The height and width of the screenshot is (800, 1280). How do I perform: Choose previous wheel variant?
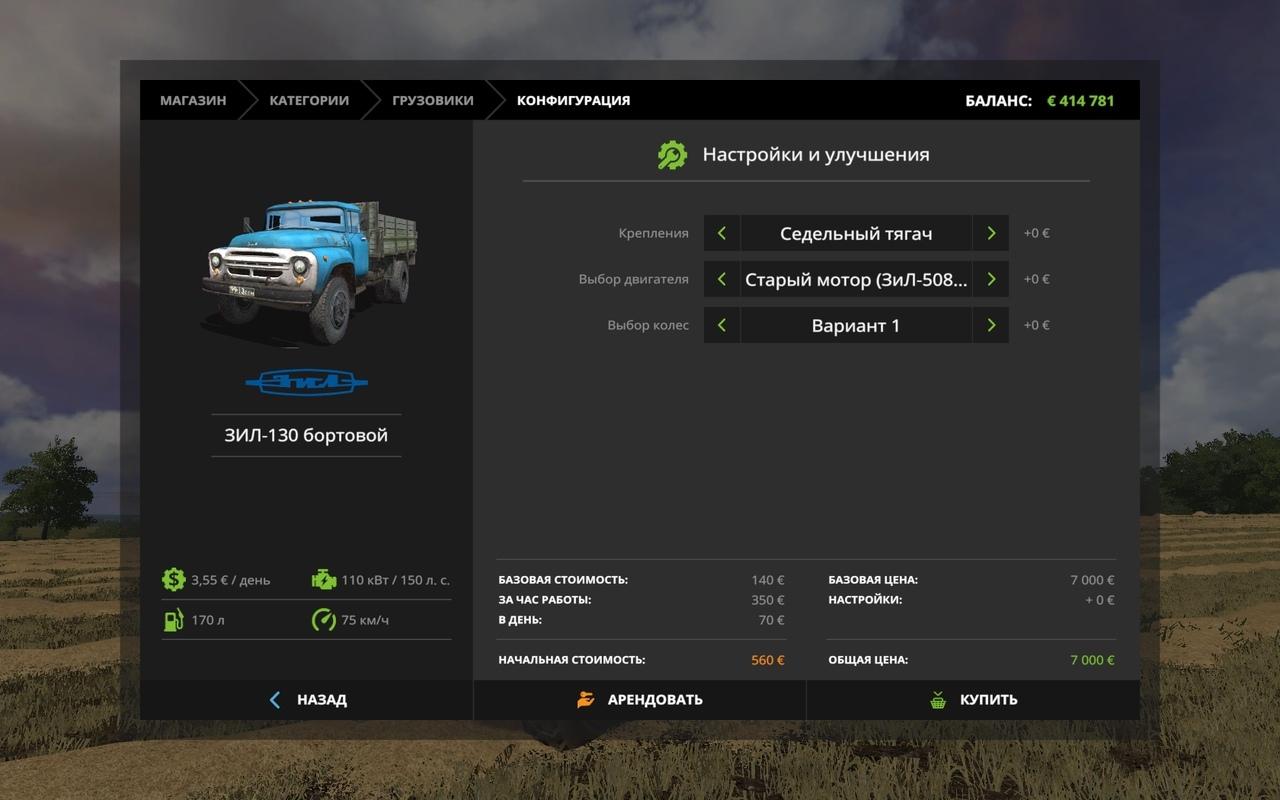722,325
